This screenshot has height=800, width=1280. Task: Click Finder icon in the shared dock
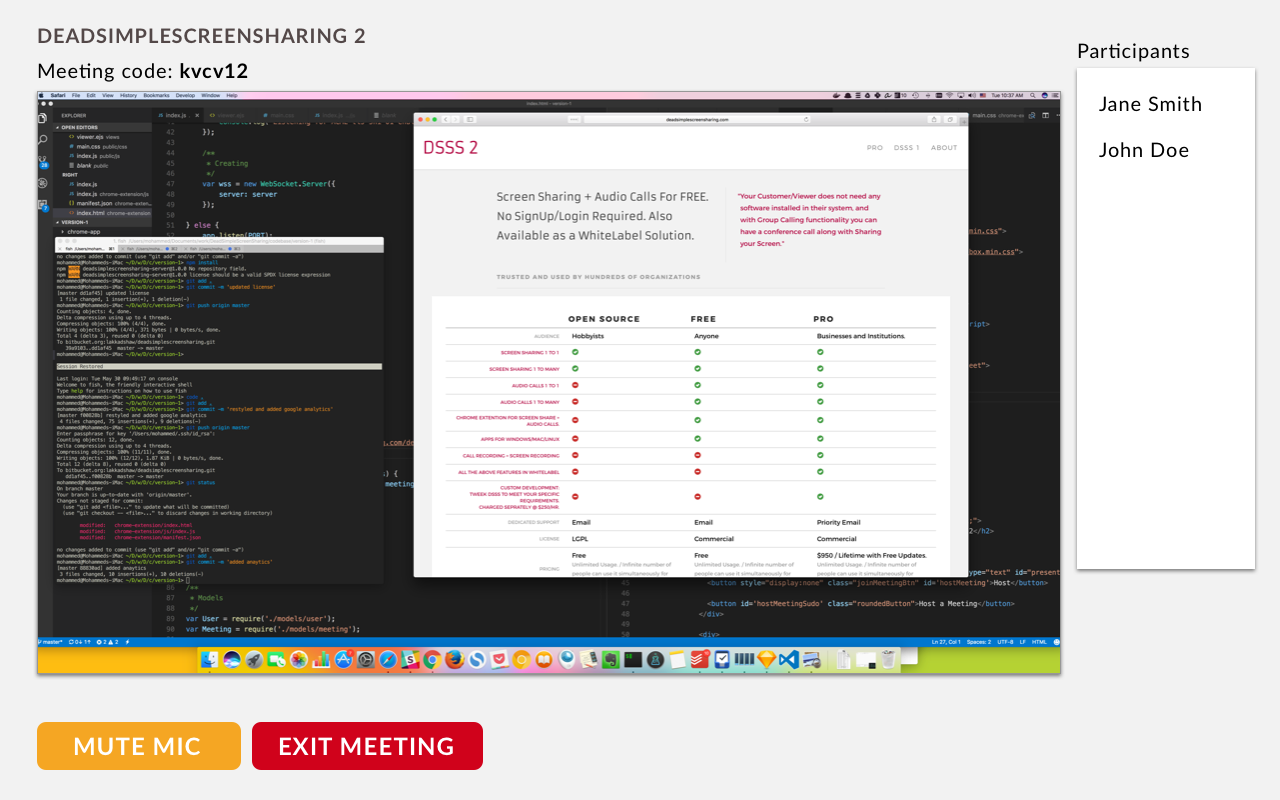209,660
